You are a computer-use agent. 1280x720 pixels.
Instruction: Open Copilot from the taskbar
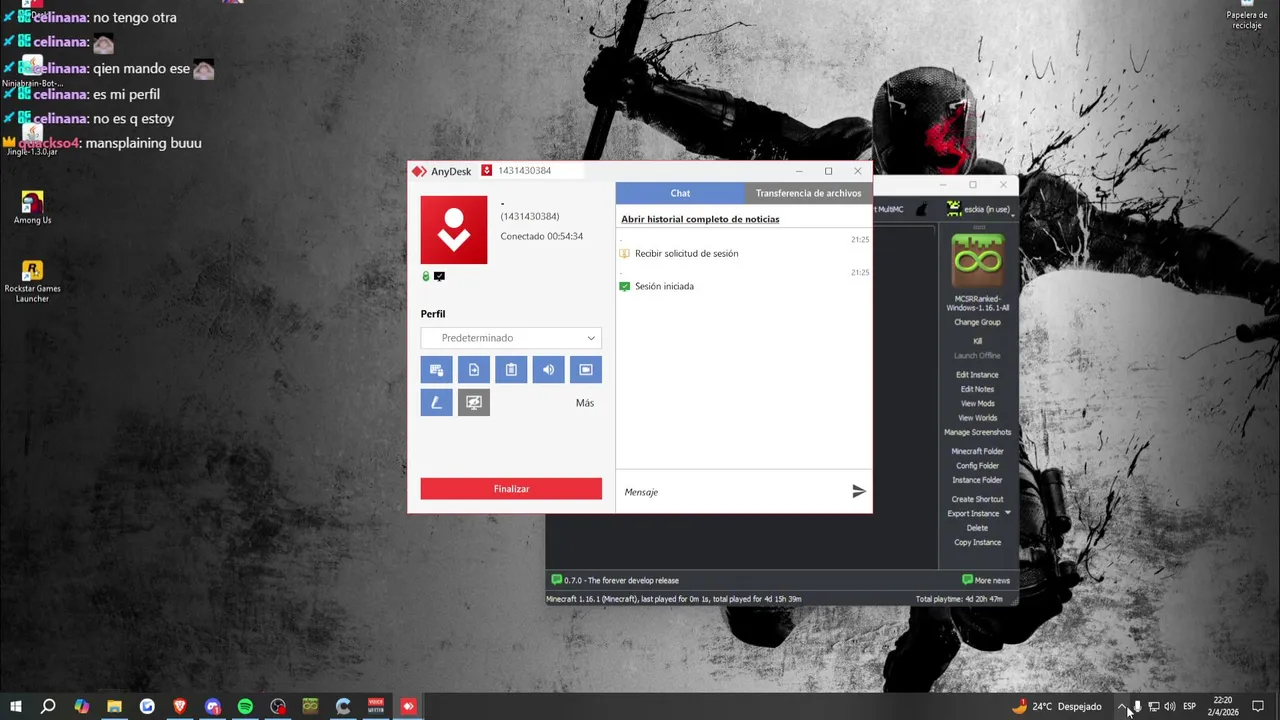coord(81,707)
